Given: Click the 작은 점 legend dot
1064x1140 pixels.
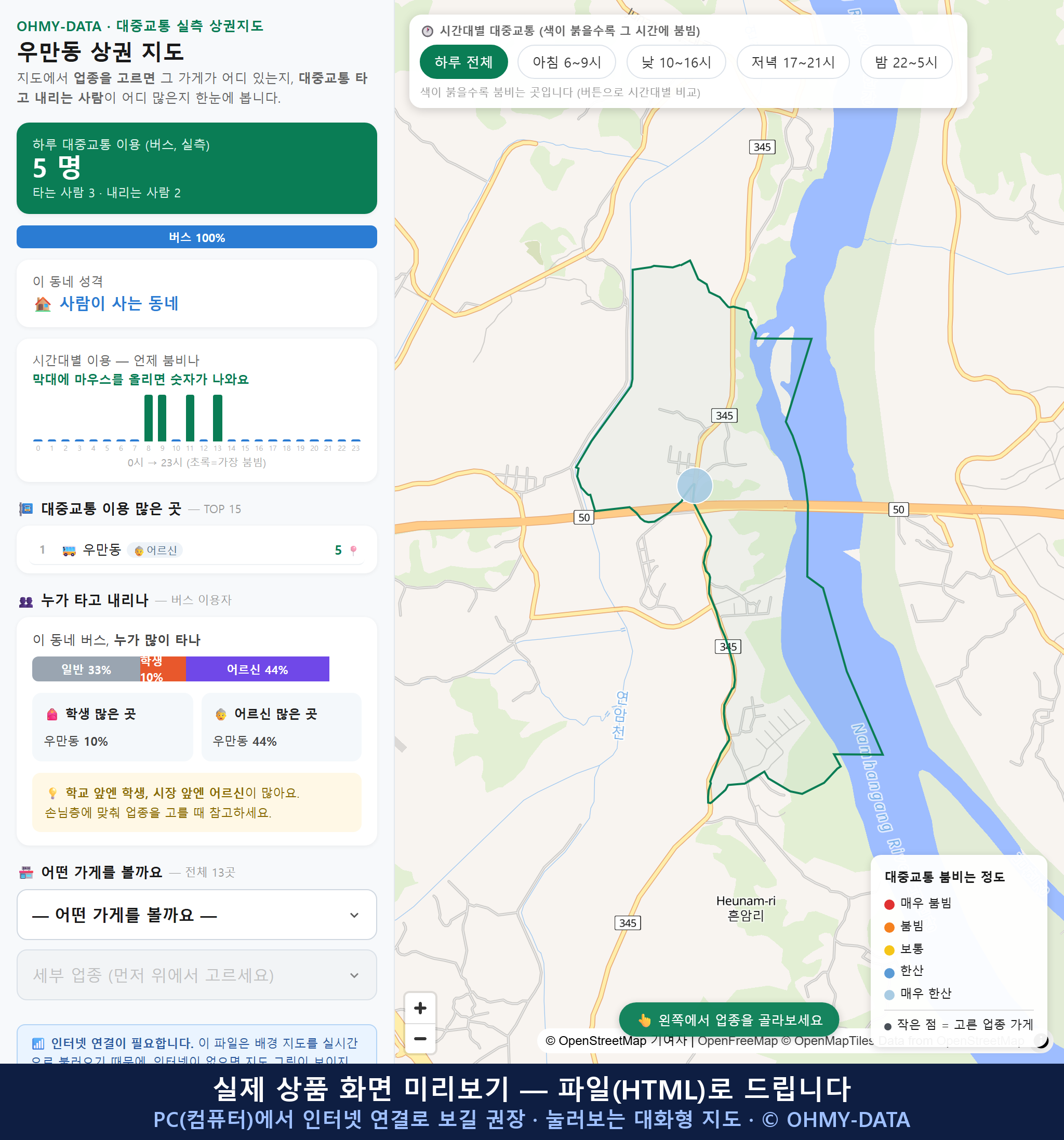Looking at the screenshot, I should coord(888,1026).
